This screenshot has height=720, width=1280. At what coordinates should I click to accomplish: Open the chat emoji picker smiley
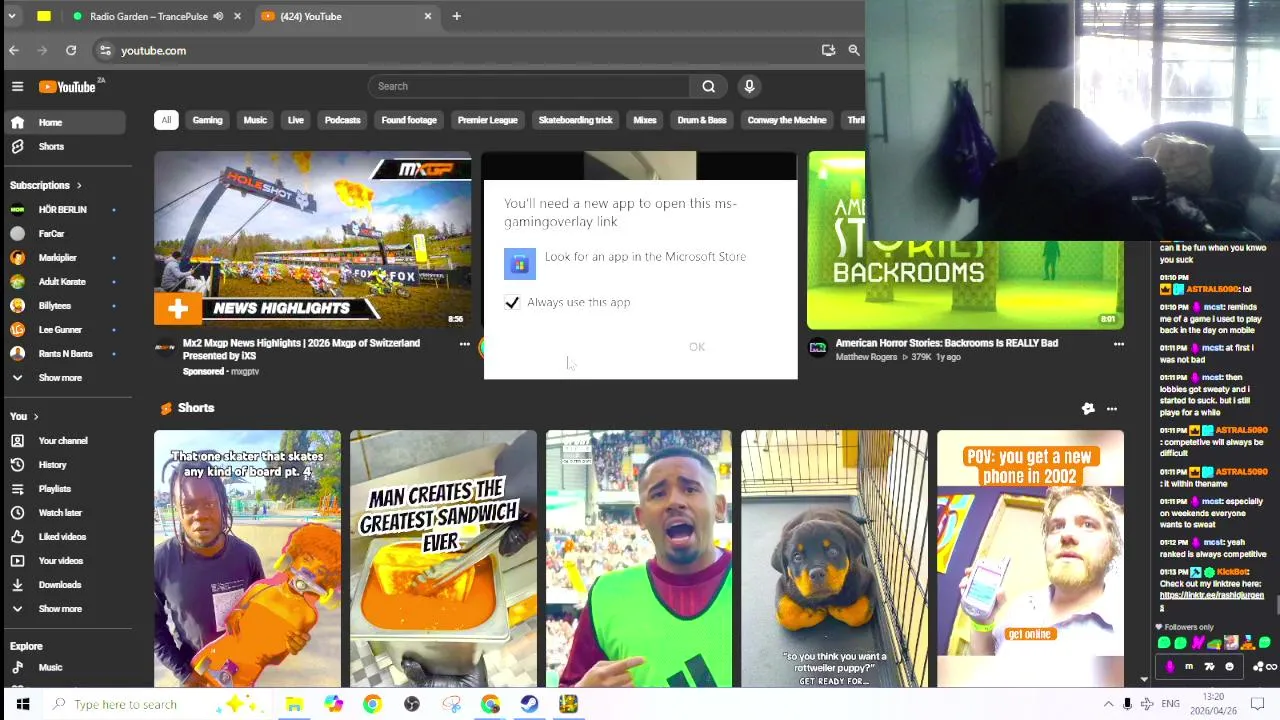point(1229,666)
